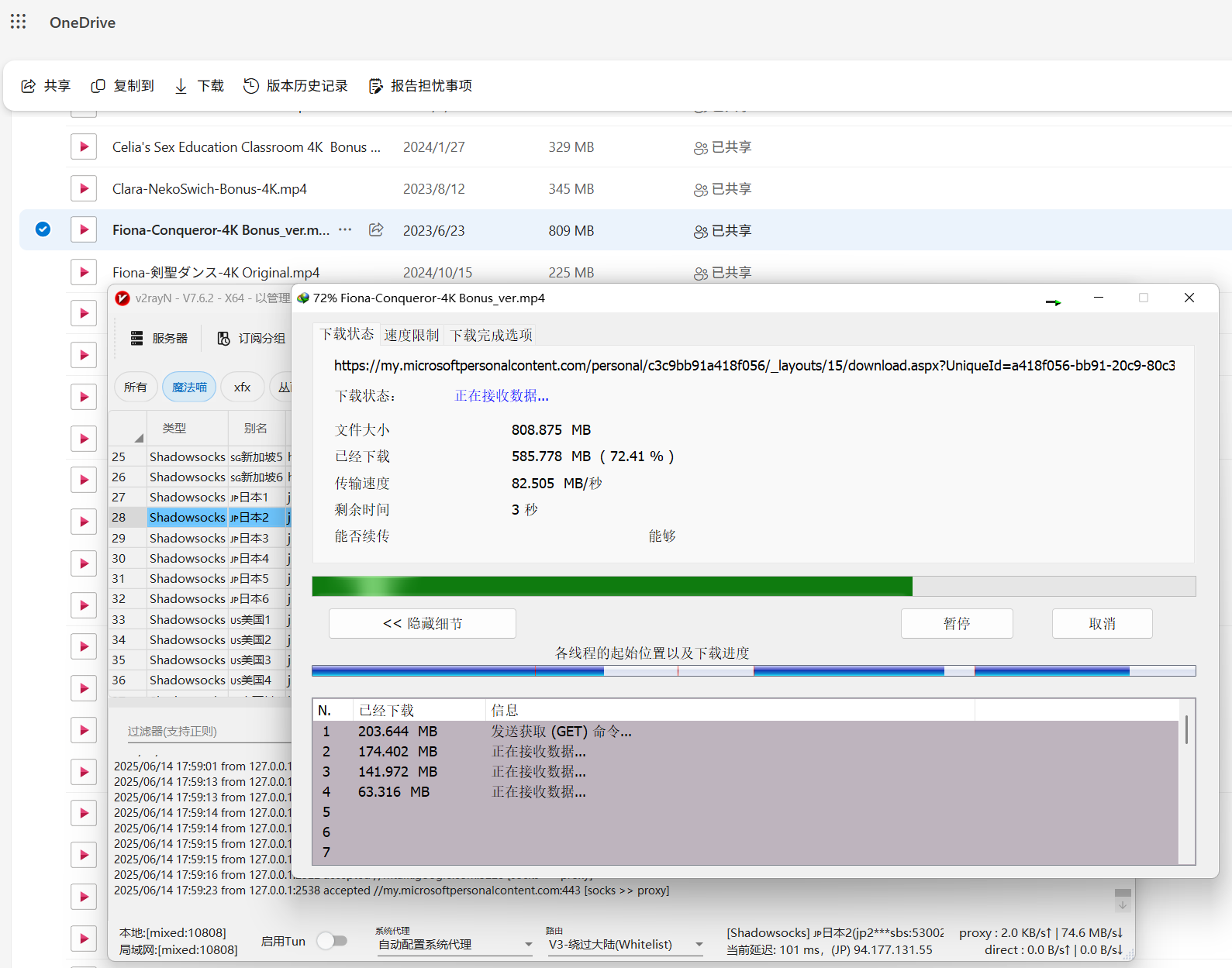The height and width of the screenshot is (968, 1232).
Task: Click video icon for Fiona-剣聖ダンス-4K Original.mp4
Action: coord(84,271)
